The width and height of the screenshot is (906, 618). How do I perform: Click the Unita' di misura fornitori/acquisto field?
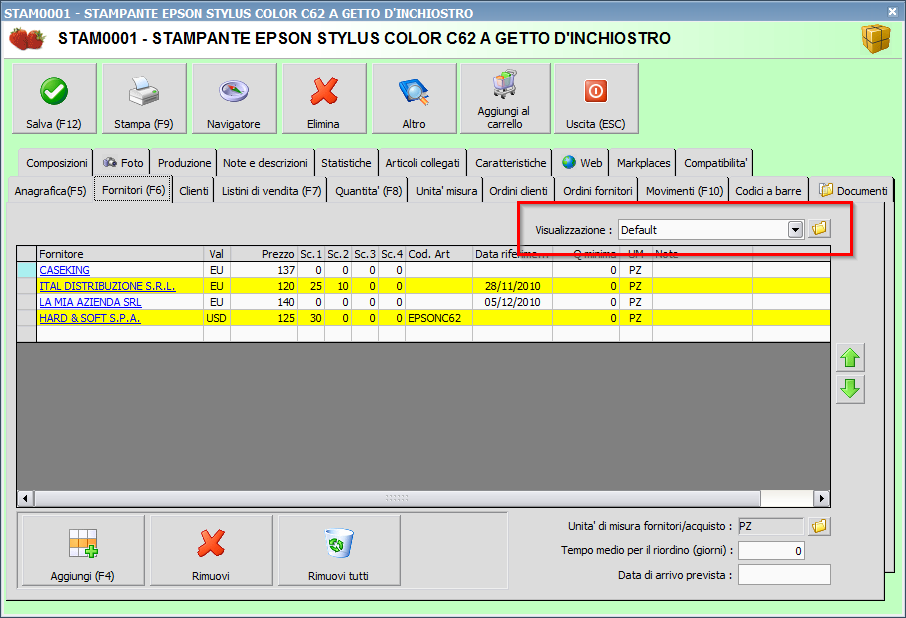click(x=771, y=526)
